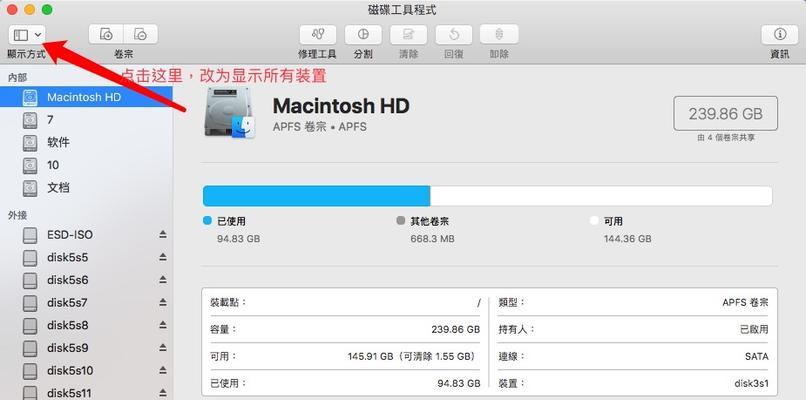
Task: Select volume 10 in sidebar
Action: tap(86, 165)
